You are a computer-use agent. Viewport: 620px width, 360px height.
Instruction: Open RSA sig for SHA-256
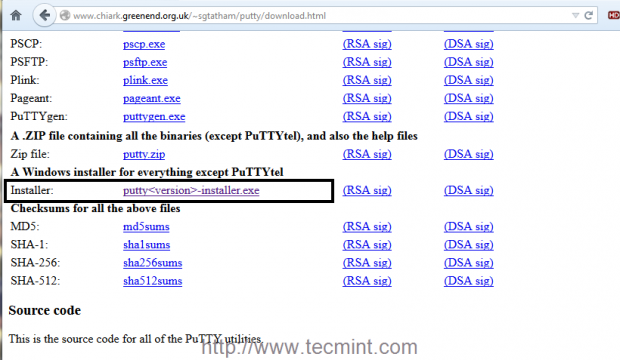point(367,263)
